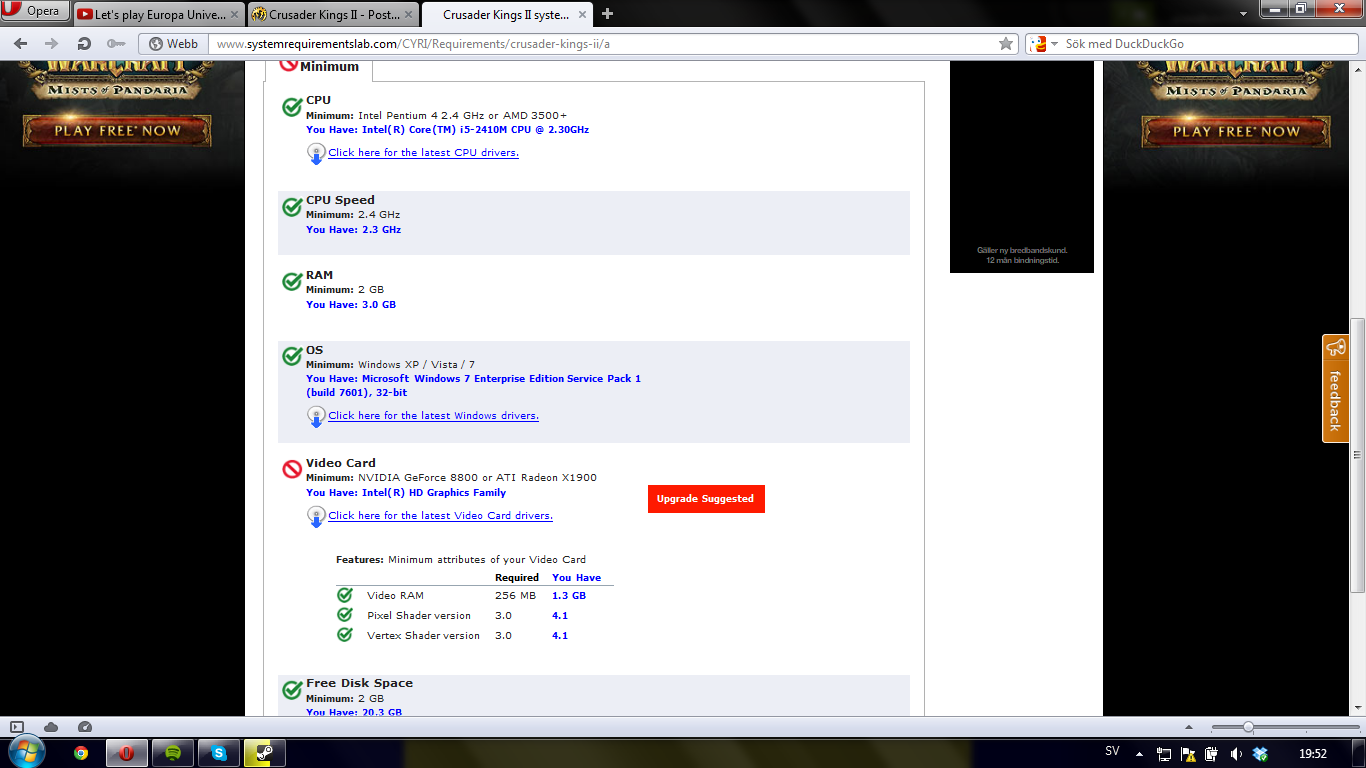Open a new tab with plus button

[x=607, y=14]
